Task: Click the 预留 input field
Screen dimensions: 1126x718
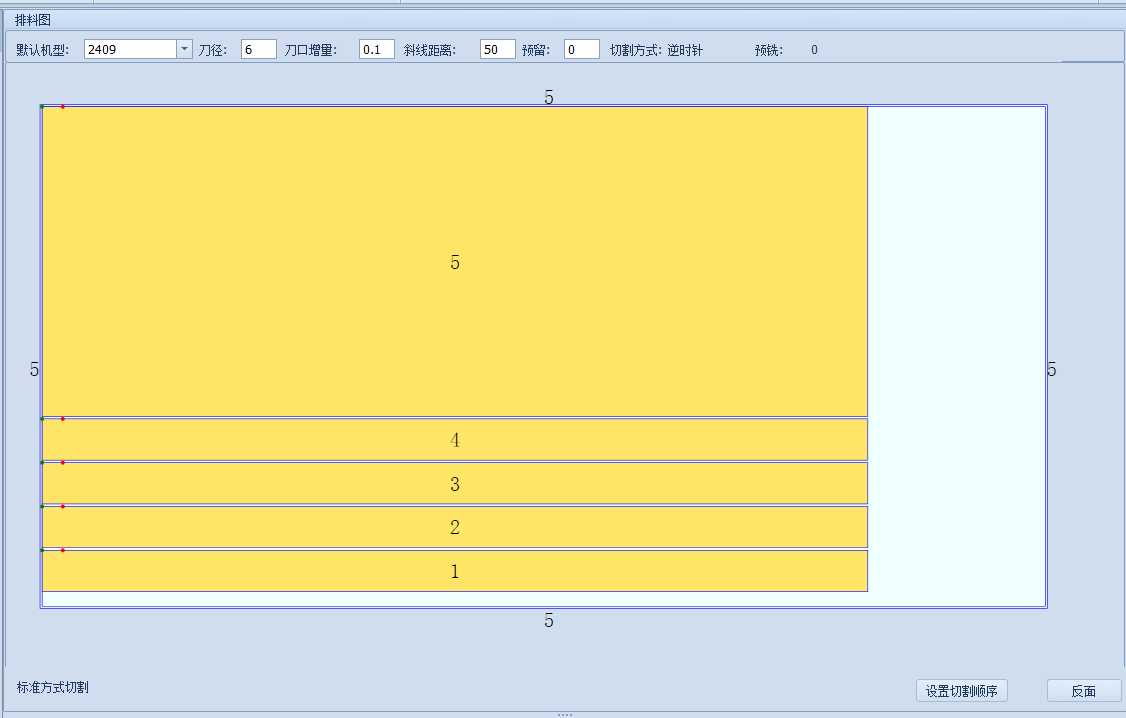Action: click(582, 49)
